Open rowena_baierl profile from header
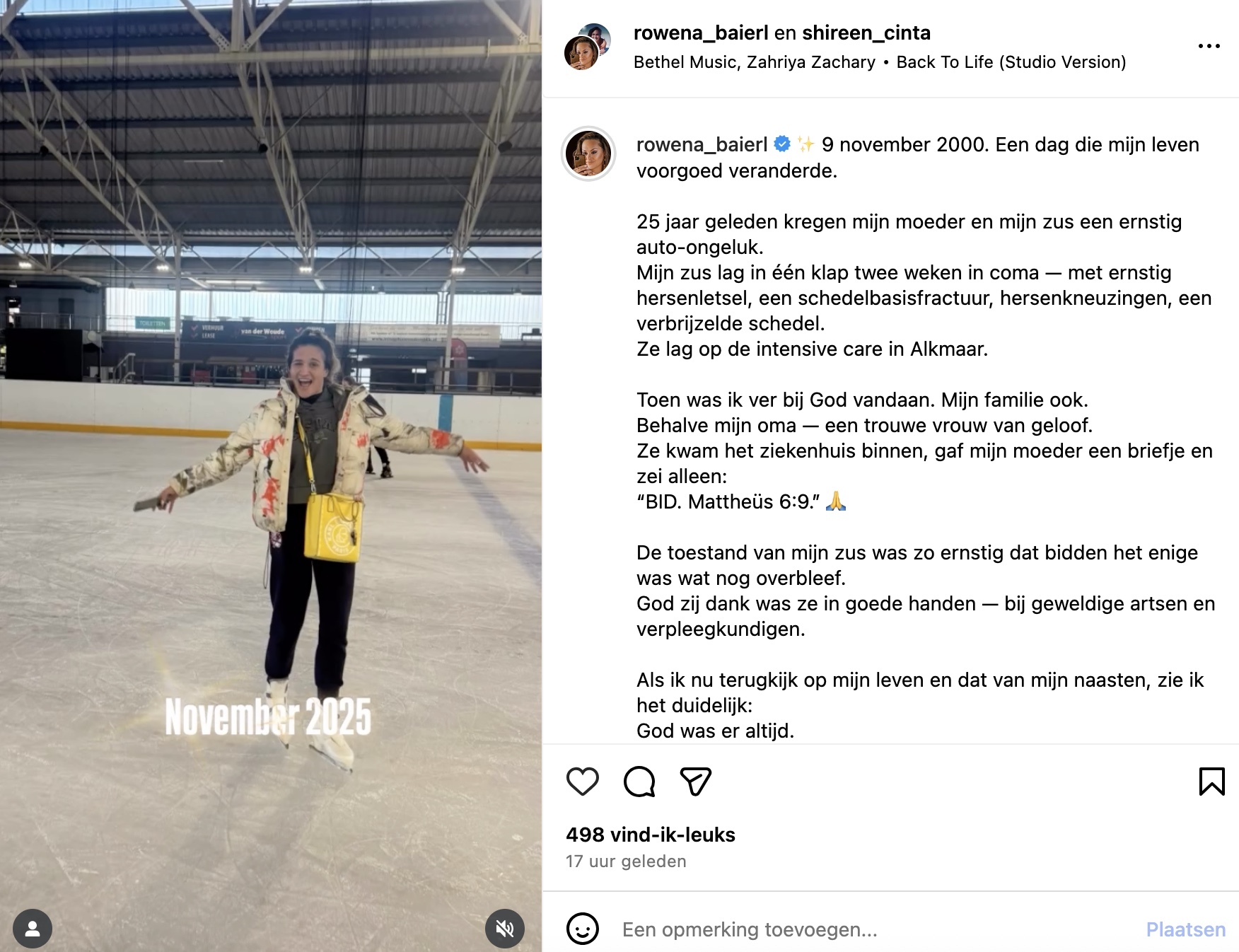Viewport: 1239px width, 952px height. (x=701, y=33)
